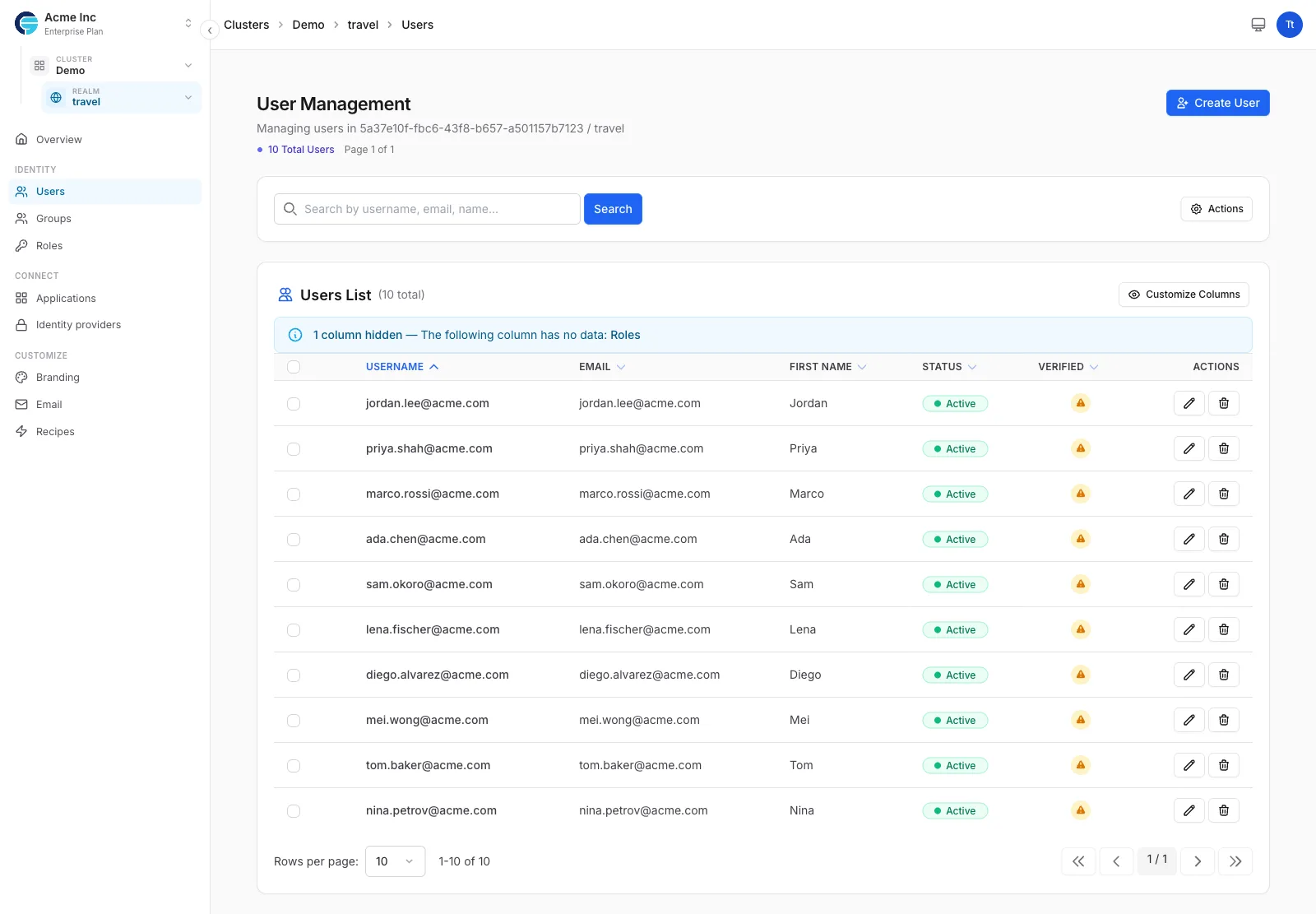Screen dimensions: 1316x914
Task: Select all users with header checkbox
Action: click(x=294, y=367)
